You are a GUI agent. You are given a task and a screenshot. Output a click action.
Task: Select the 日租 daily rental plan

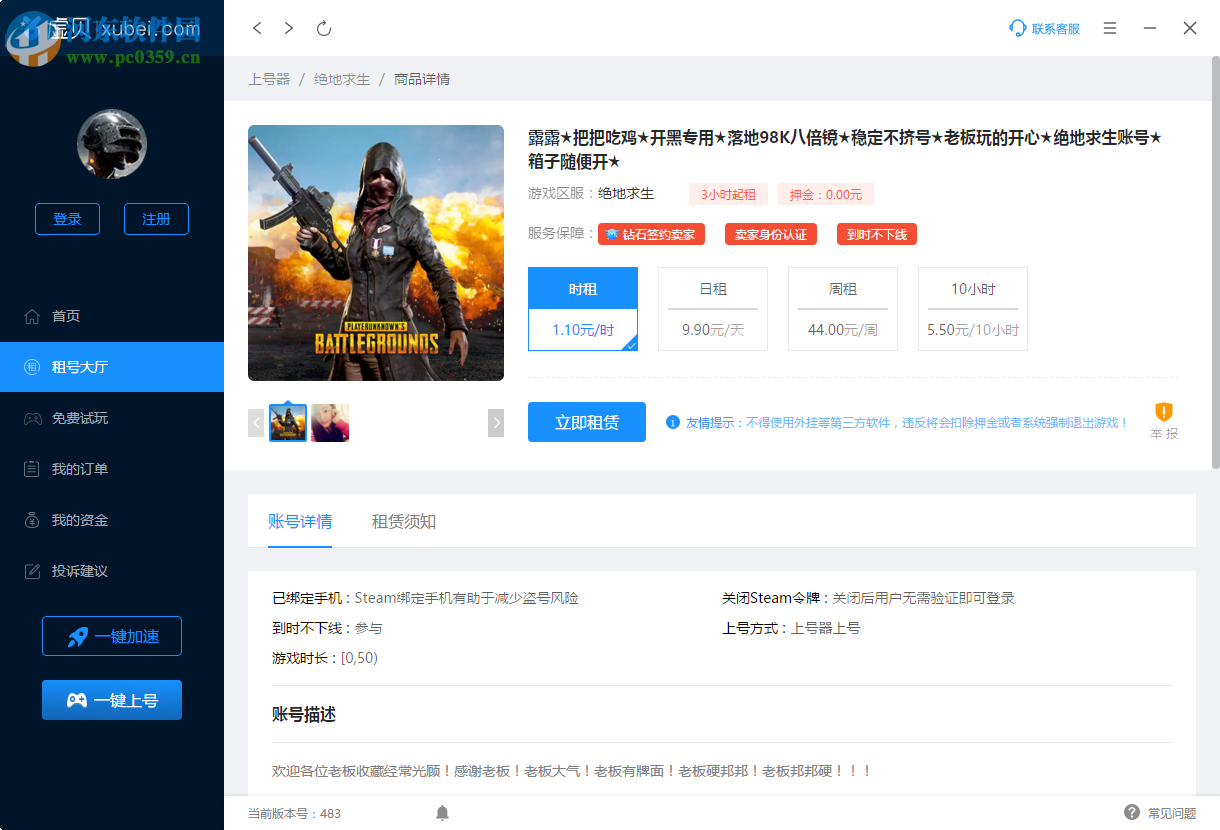[712, 308]
